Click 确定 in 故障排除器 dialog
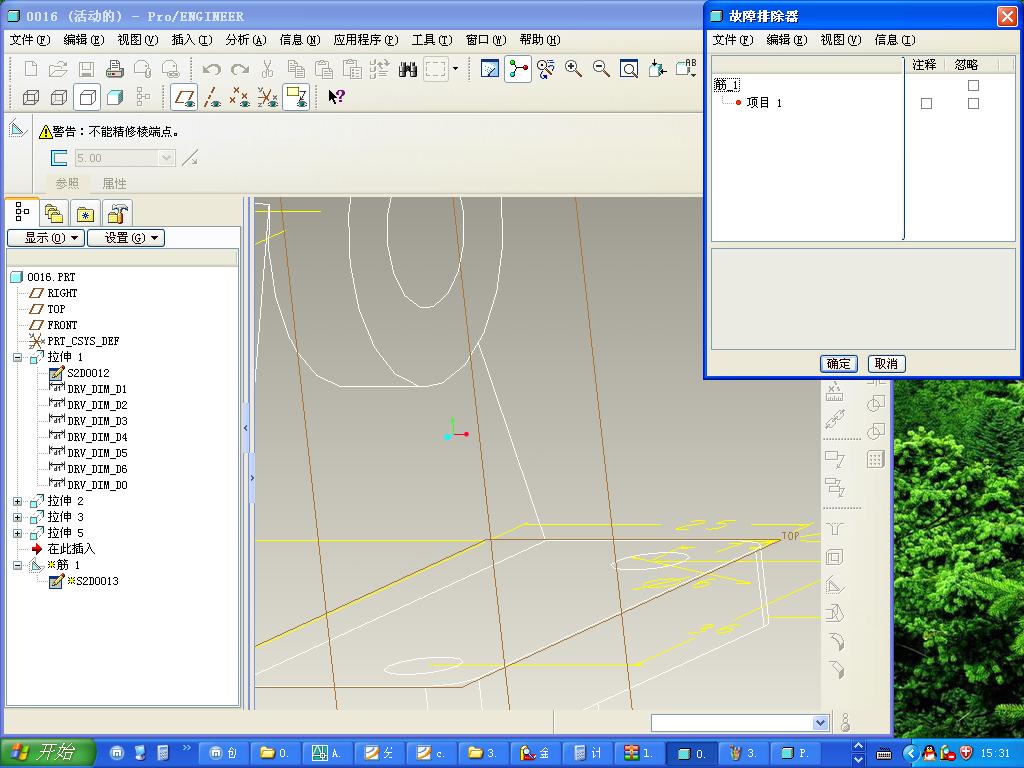The height and width of the screenshot is (768, 1024). [x=839, y=364]
